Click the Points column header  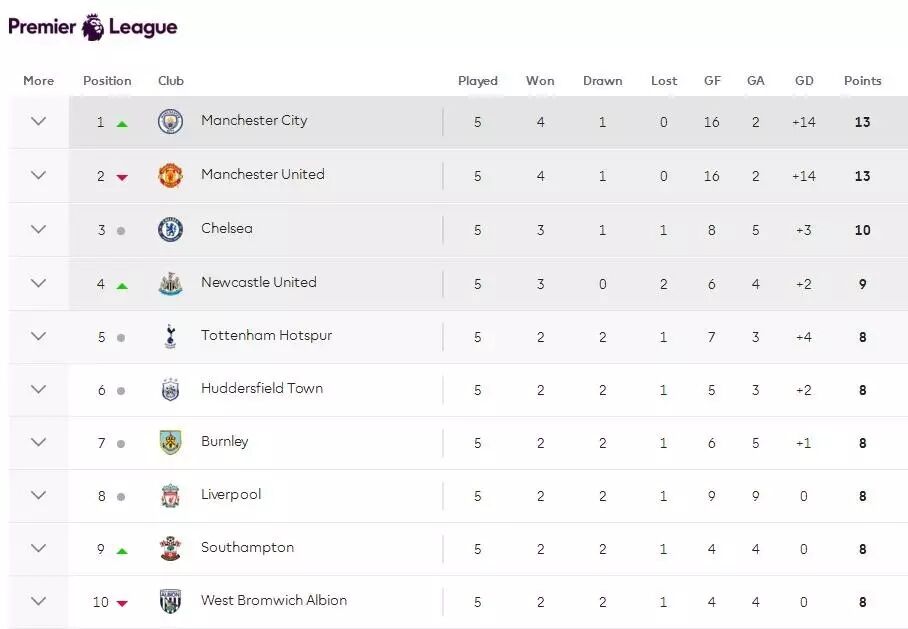(x=862, y=81)
